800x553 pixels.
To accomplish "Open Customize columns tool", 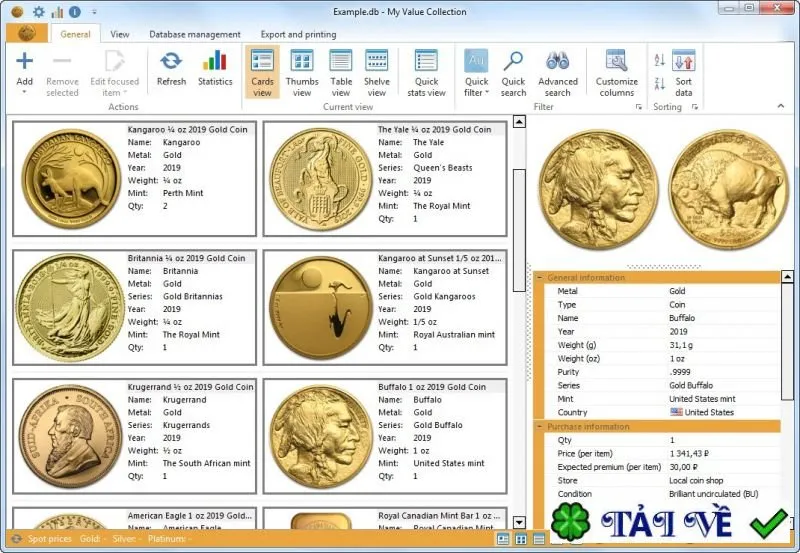I will tap(616, 72).
